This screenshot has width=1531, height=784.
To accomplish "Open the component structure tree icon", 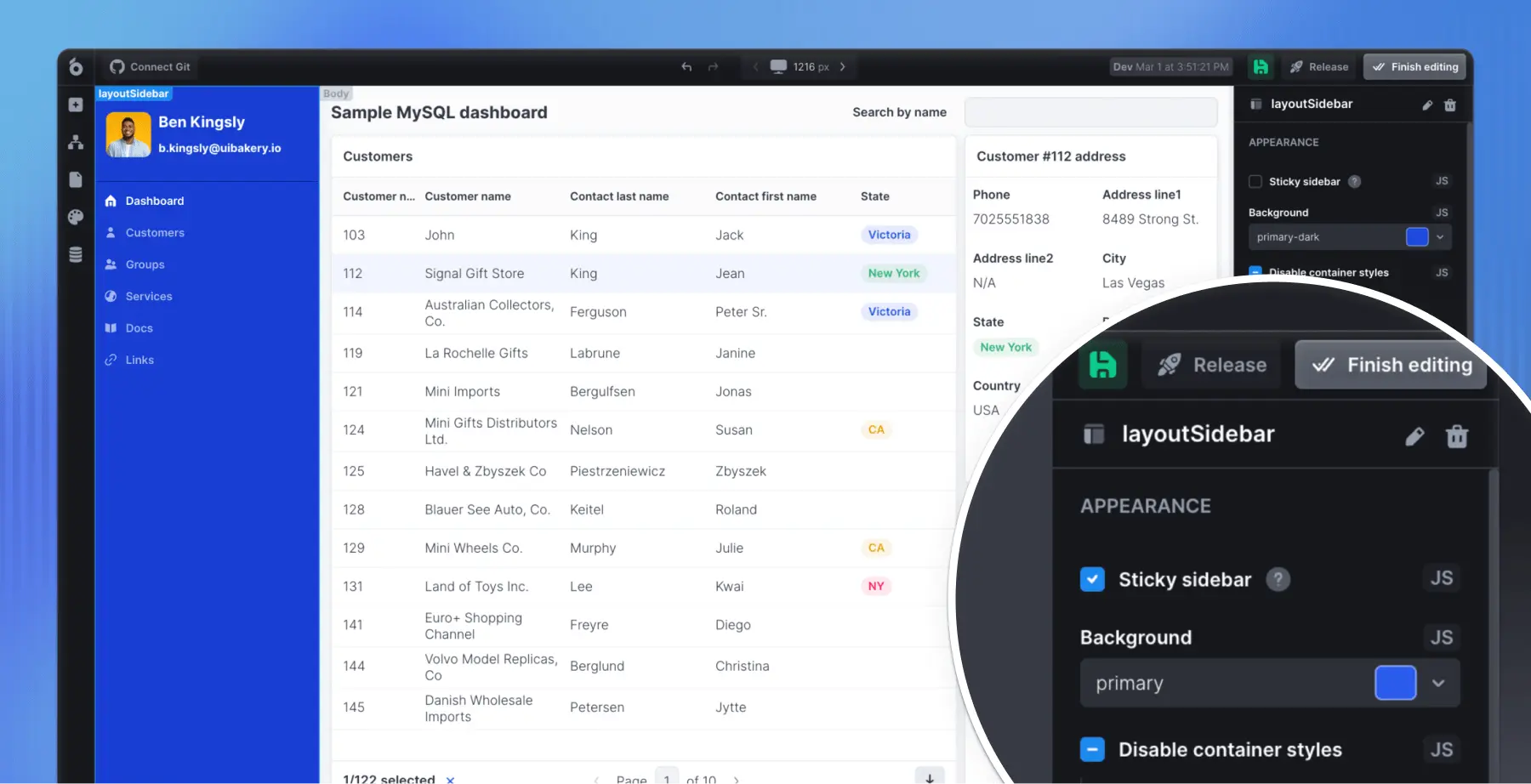I will click(76, 142).
